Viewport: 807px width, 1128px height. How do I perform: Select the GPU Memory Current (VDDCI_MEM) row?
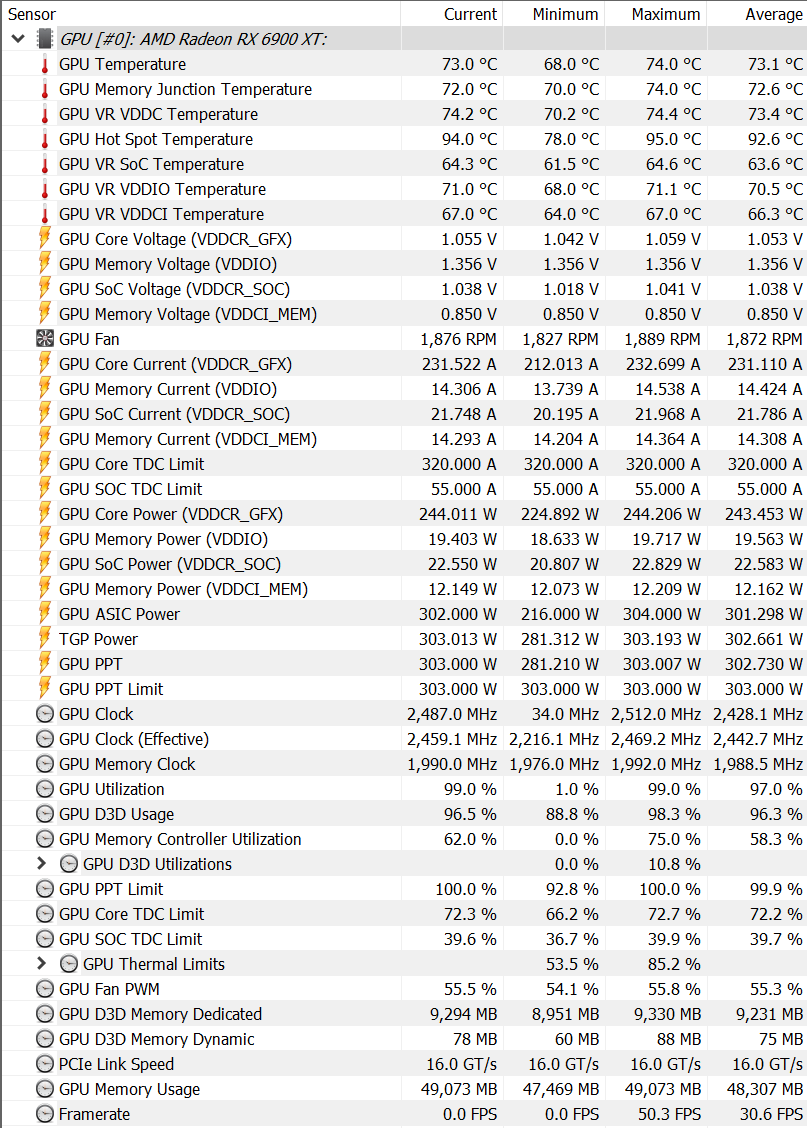pyautogui.click(x=404, y=439)
